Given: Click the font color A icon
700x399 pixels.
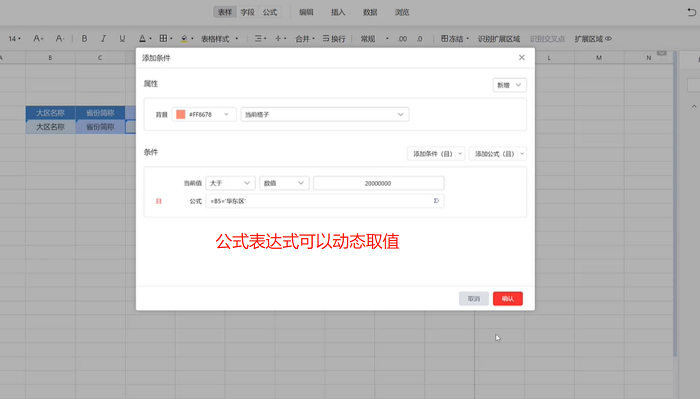Looking at the screenshot, I should click(142, 39).
